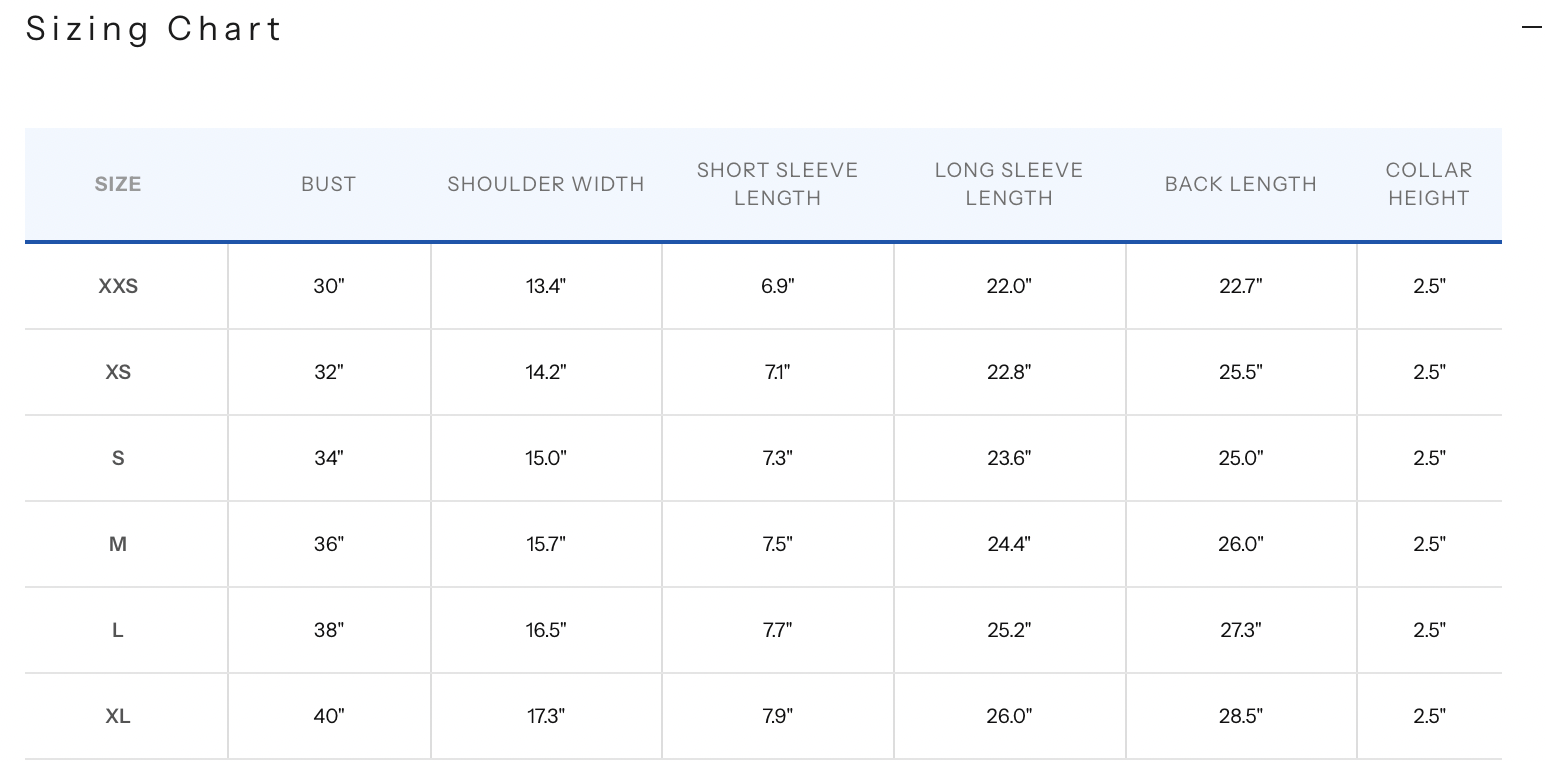Select the XL size row label
The height and width of the screenshot is (762, 1546).
point(118,716)
